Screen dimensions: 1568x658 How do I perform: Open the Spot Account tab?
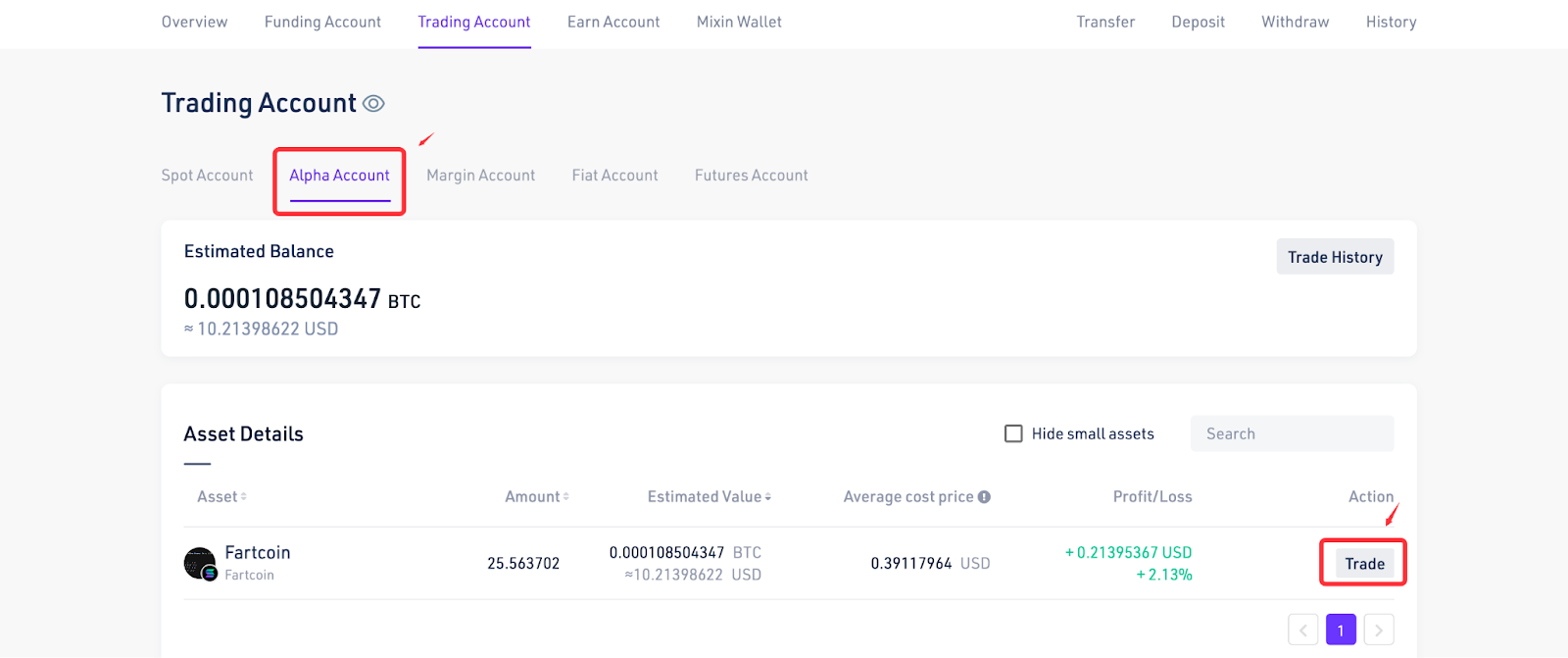207,176
